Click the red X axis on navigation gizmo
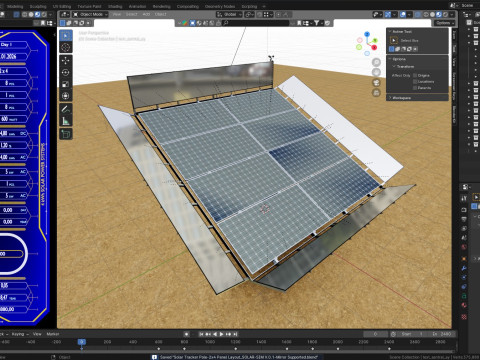480x360 pixels. click(x=374, y=47)
